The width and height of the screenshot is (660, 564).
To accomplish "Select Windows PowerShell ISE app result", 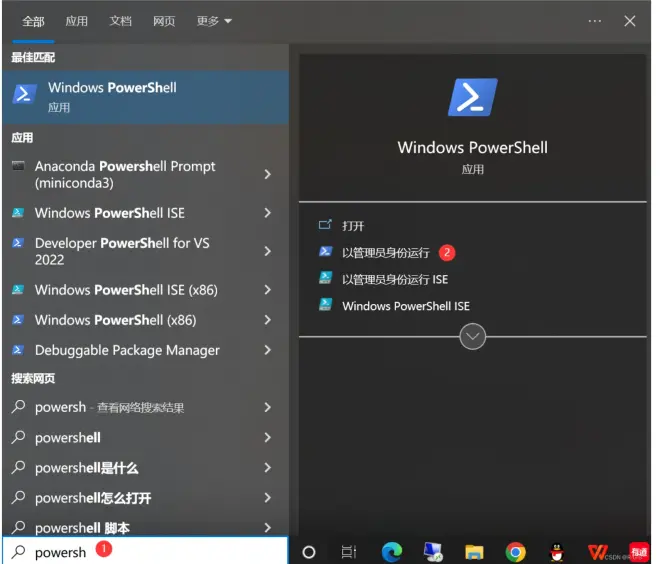I will (145, 213).
